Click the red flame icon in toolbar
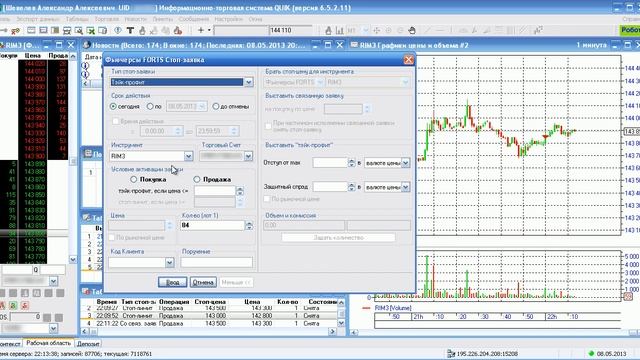The height and width of the screenshot is (360, 640). (x=178, y=31)
